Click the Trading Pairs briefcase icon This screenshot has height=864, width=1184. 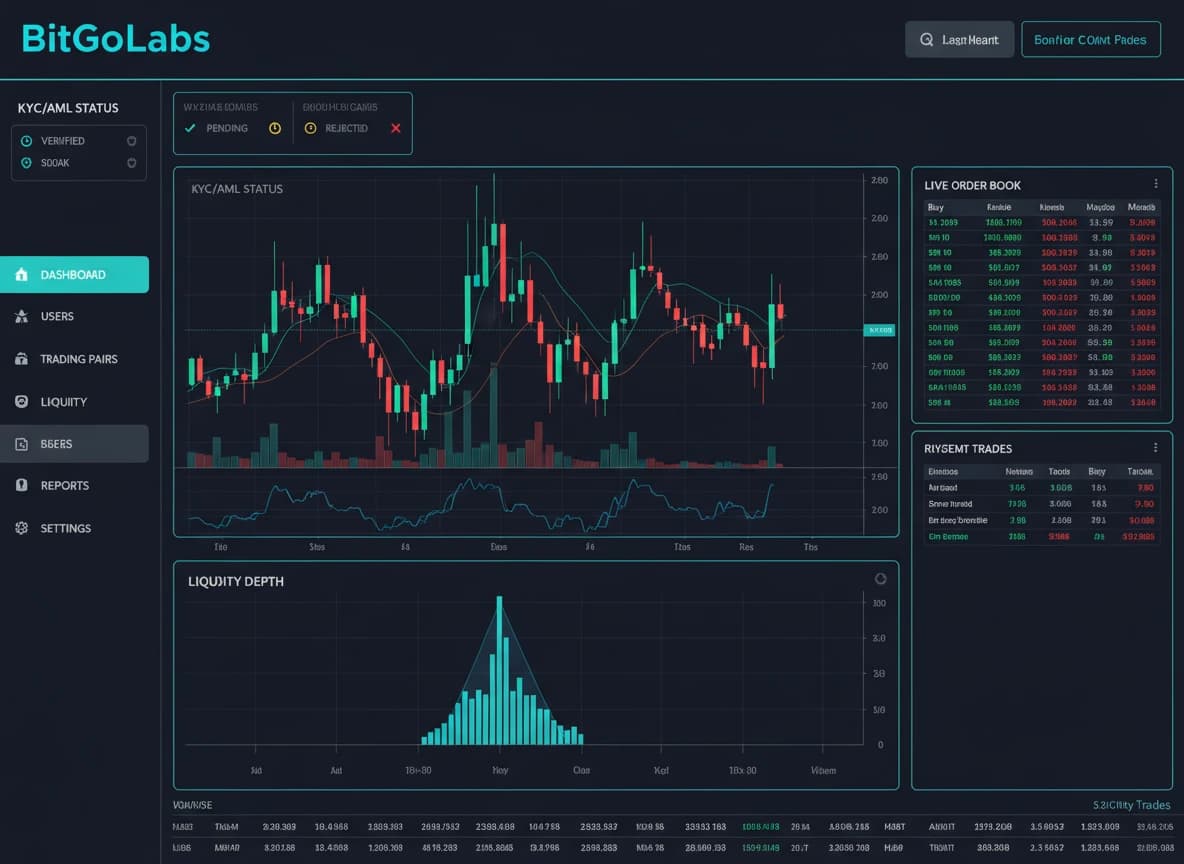21,359
